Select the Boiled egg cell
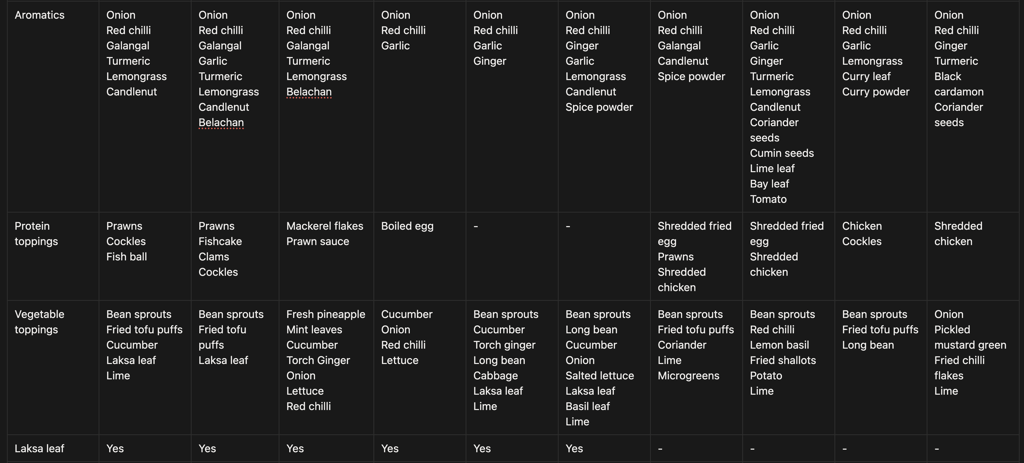The width and height of the screenshot is (1024, 463). tap(407, 226)
